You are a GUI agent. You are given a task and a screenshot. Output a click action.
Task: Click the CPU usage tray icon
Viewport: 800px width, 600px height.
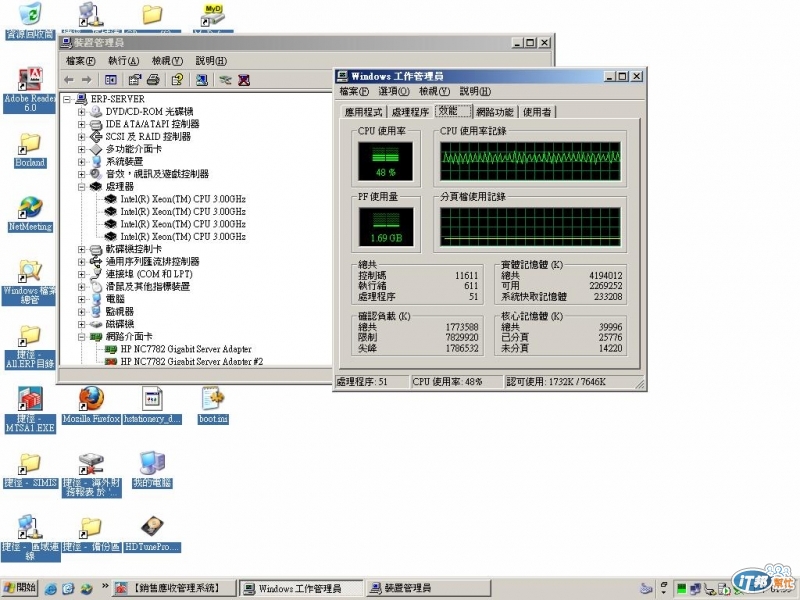point(681,589)
